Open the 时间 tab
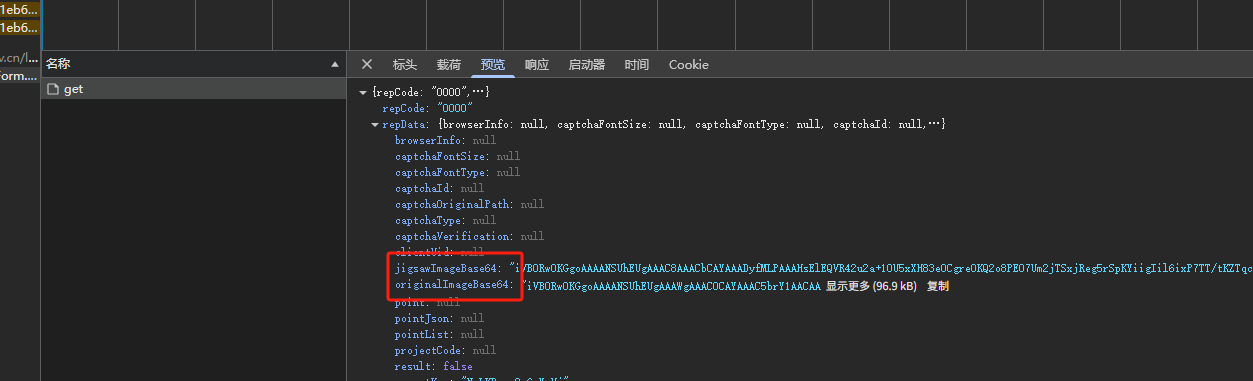The height and width of the screenshot is (381, 1253). pos(637,64)
